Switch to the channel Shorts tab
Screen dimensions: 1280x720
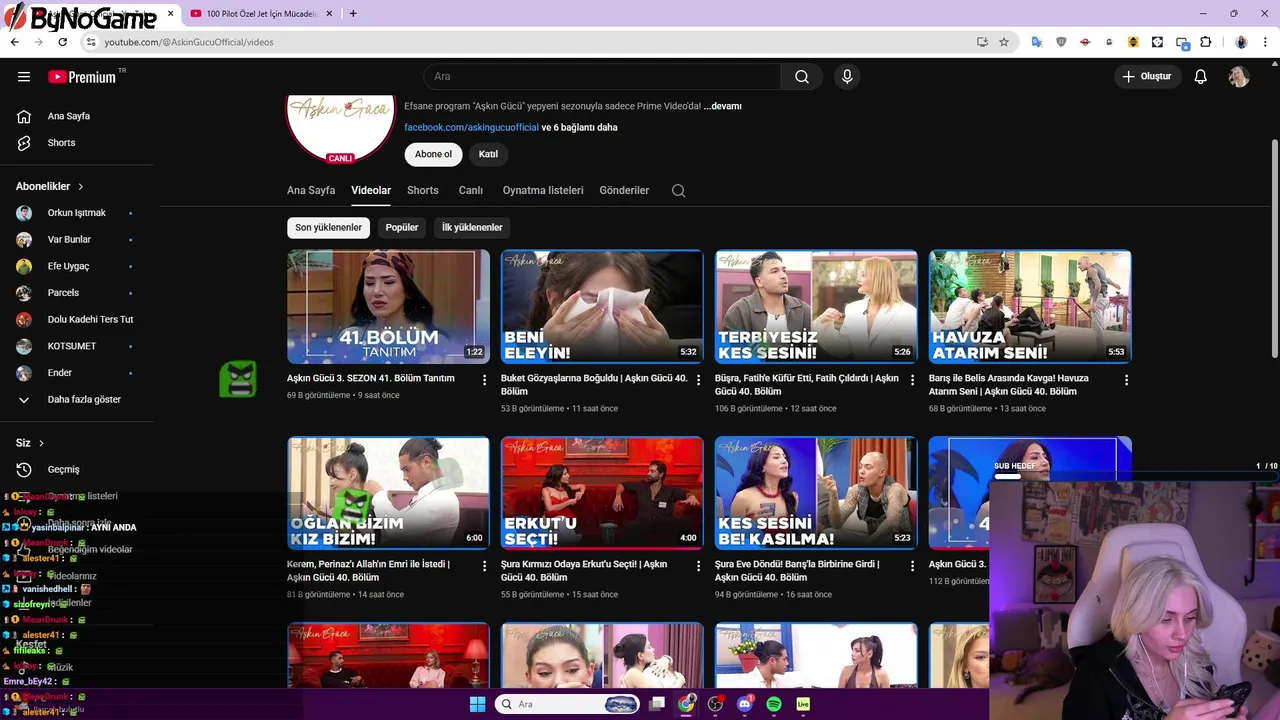pyautogui.click(x=423, y=191)
